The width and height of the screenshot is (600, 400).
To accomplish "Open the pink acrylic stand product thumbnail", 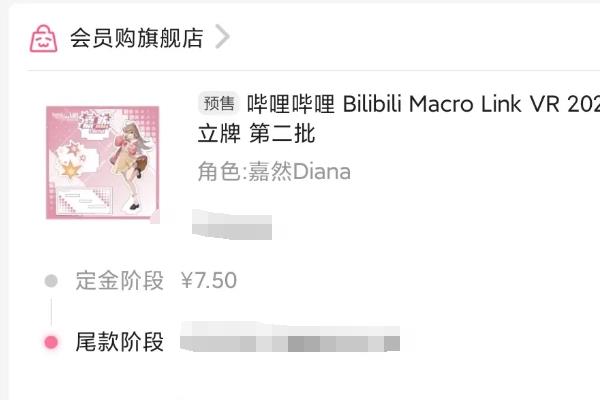I will pos(103,163).
